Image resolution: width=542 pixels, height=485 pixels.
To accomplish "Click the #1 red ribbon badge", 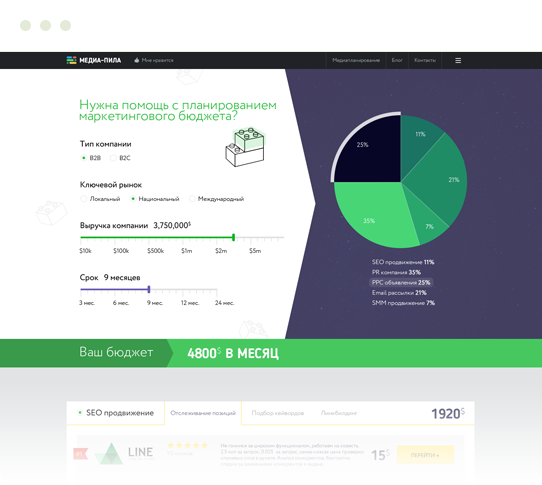I will click(x=80, y=454).
